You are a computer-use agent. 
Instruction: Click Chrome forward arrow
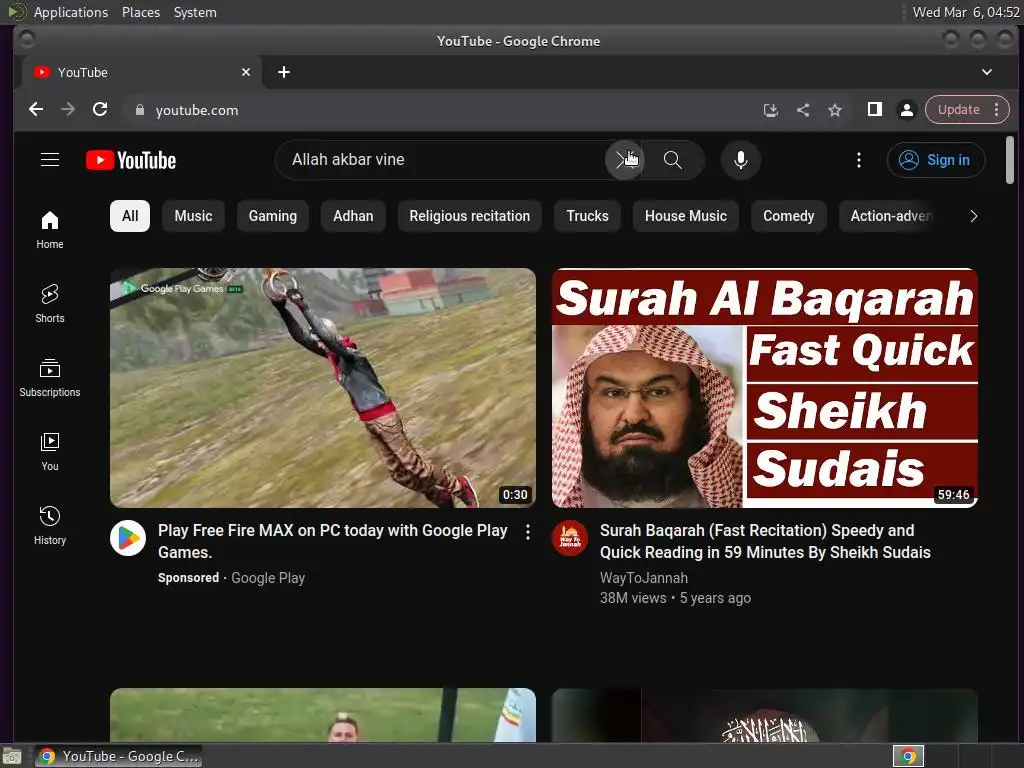click(x=68, y=110)
